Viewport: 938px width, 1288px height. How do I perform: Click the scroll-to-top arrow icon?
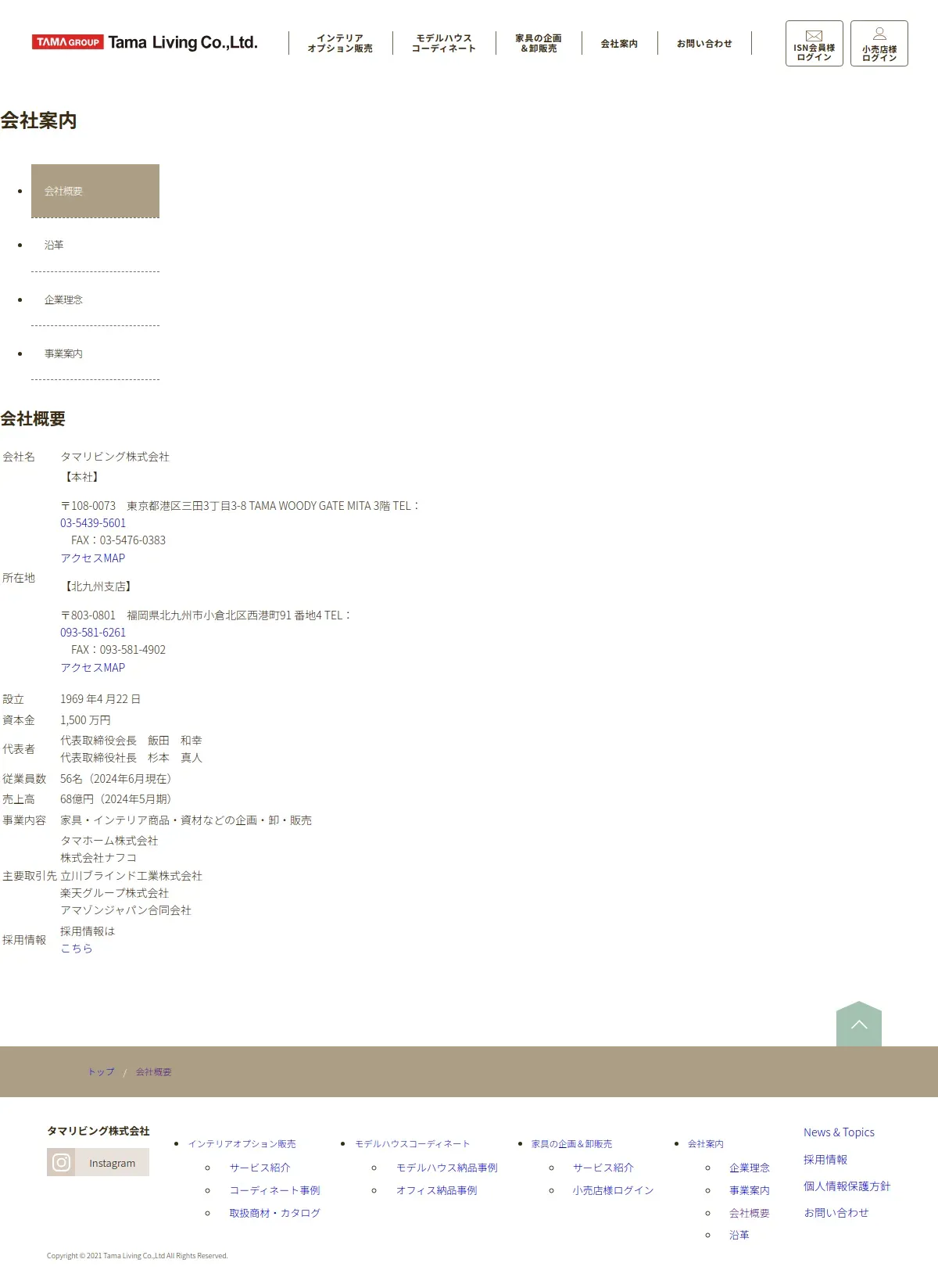tap(859, 1024)
